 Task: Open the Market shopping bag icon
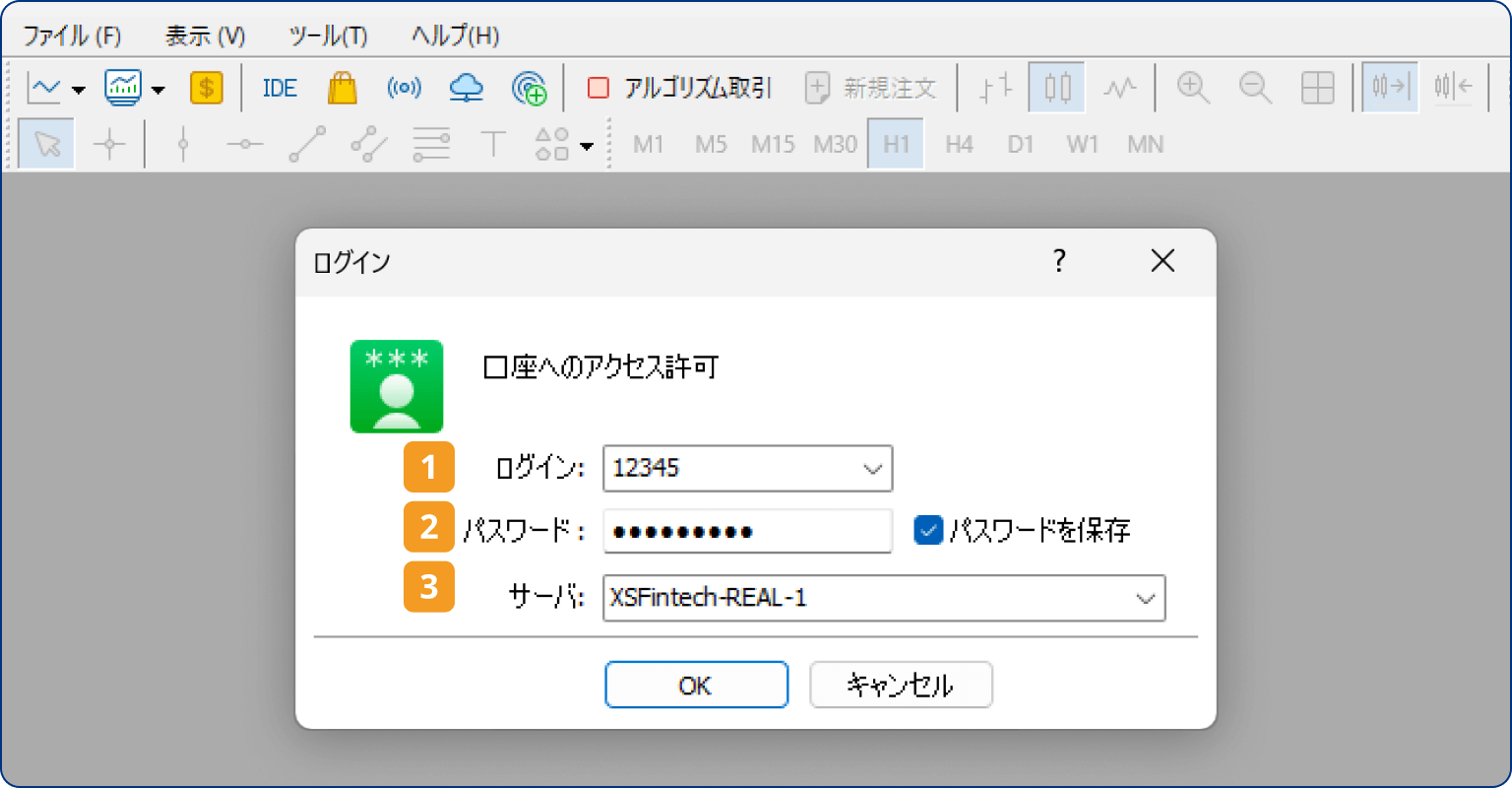[343, 89]
